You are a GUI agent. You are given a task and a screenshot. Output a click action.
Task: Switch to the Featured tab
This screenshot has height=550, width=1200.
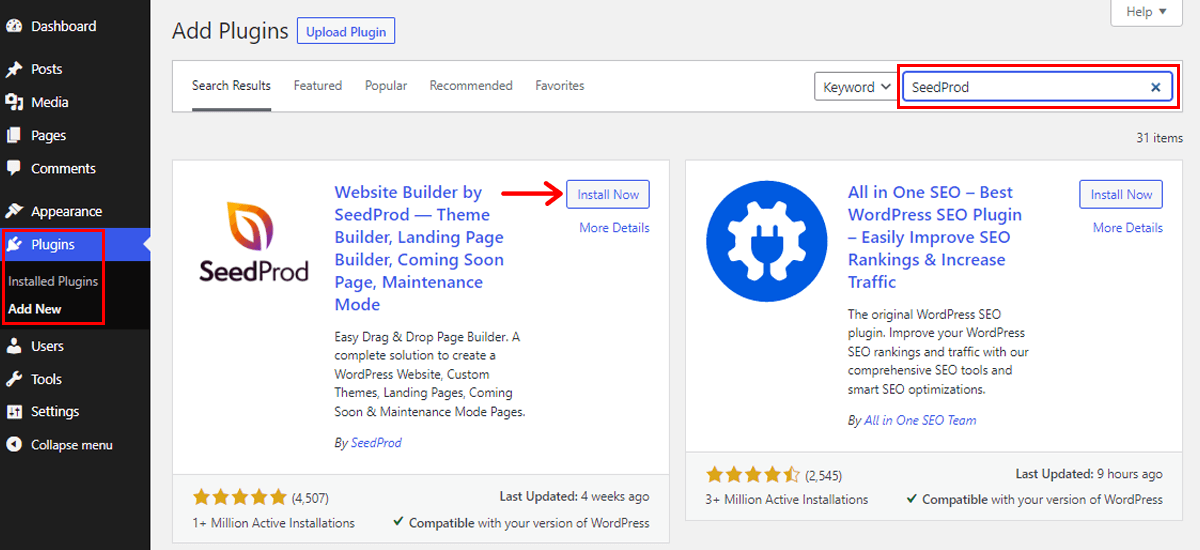coord(318,86)
